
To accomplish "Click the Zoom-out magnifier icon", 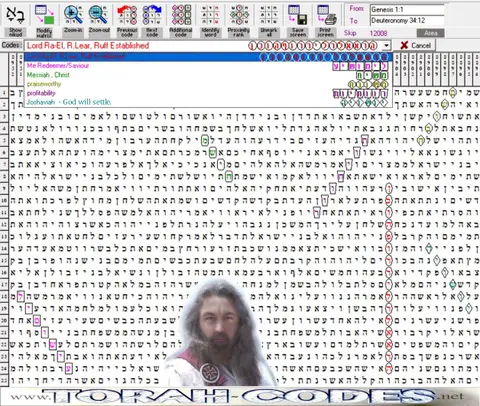I will point(99,15).
